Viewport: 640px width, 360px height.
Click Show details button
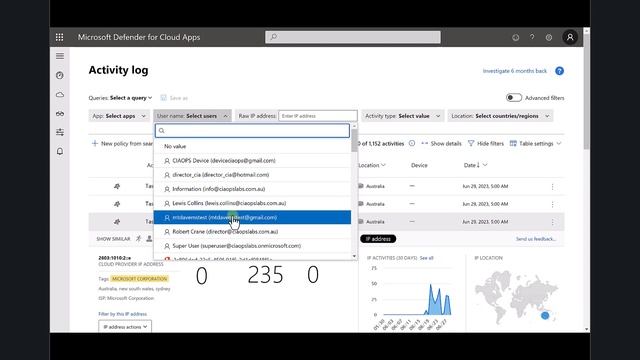[x=441, y=144]
